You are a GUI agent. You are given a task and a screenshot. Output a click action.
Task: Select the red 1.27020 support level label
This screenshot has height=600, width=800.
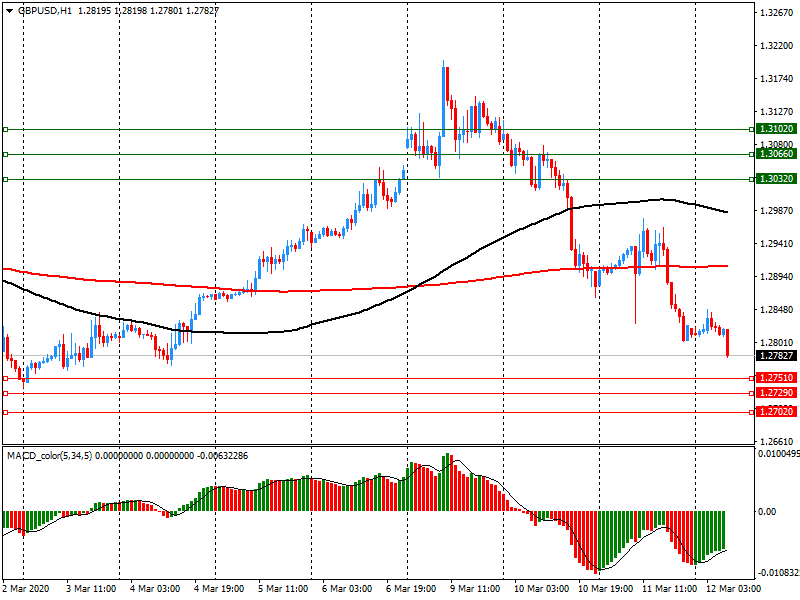pyautogui.click(x=777, y=411)
